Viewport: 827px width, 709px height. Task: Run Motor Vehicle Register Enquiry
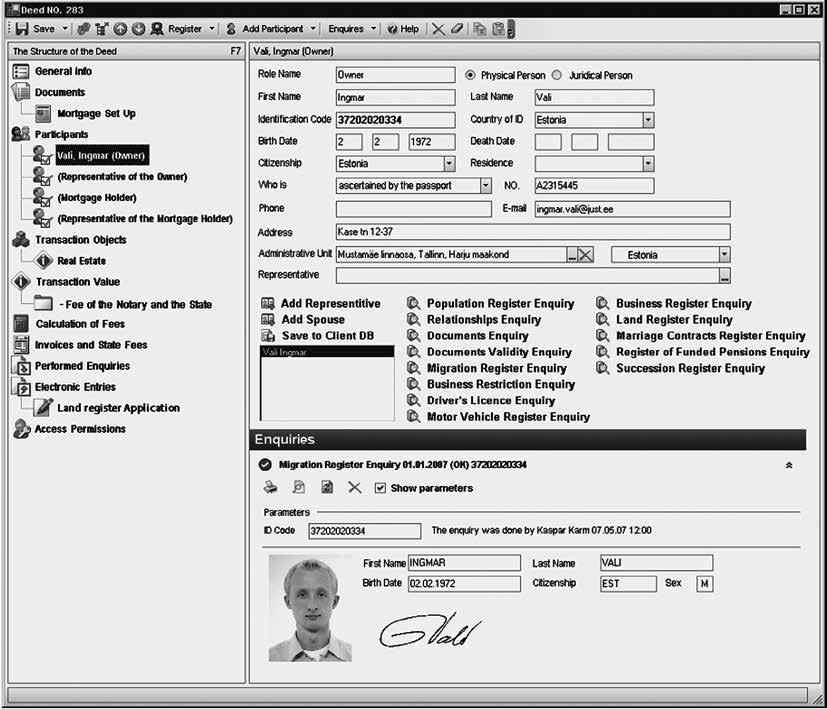coord(508,417)
